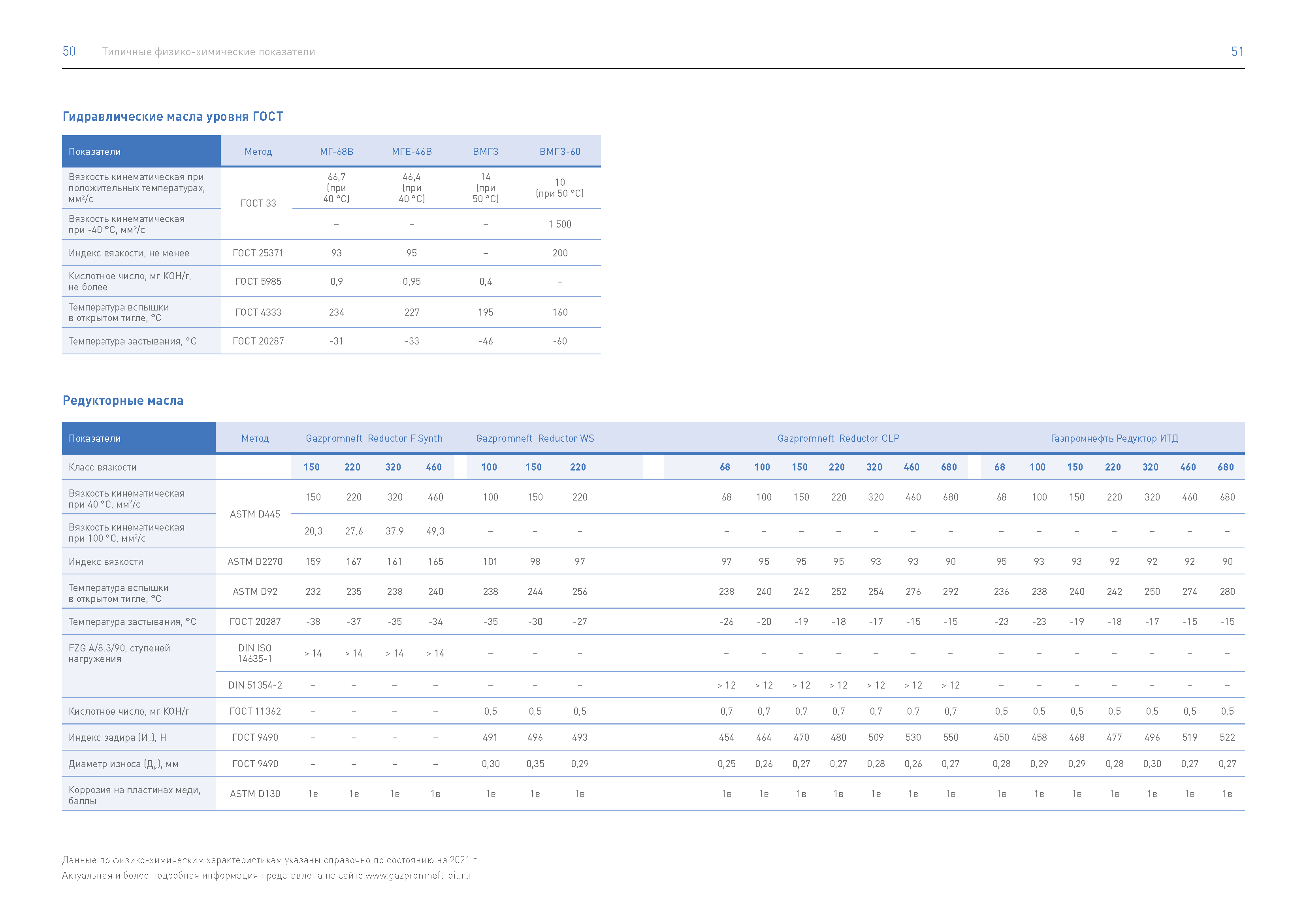The width and height of the screenshot is (1307, 924).
Task: Click the "ГОСТ 25371" method cell
Action: pos(258,253)
